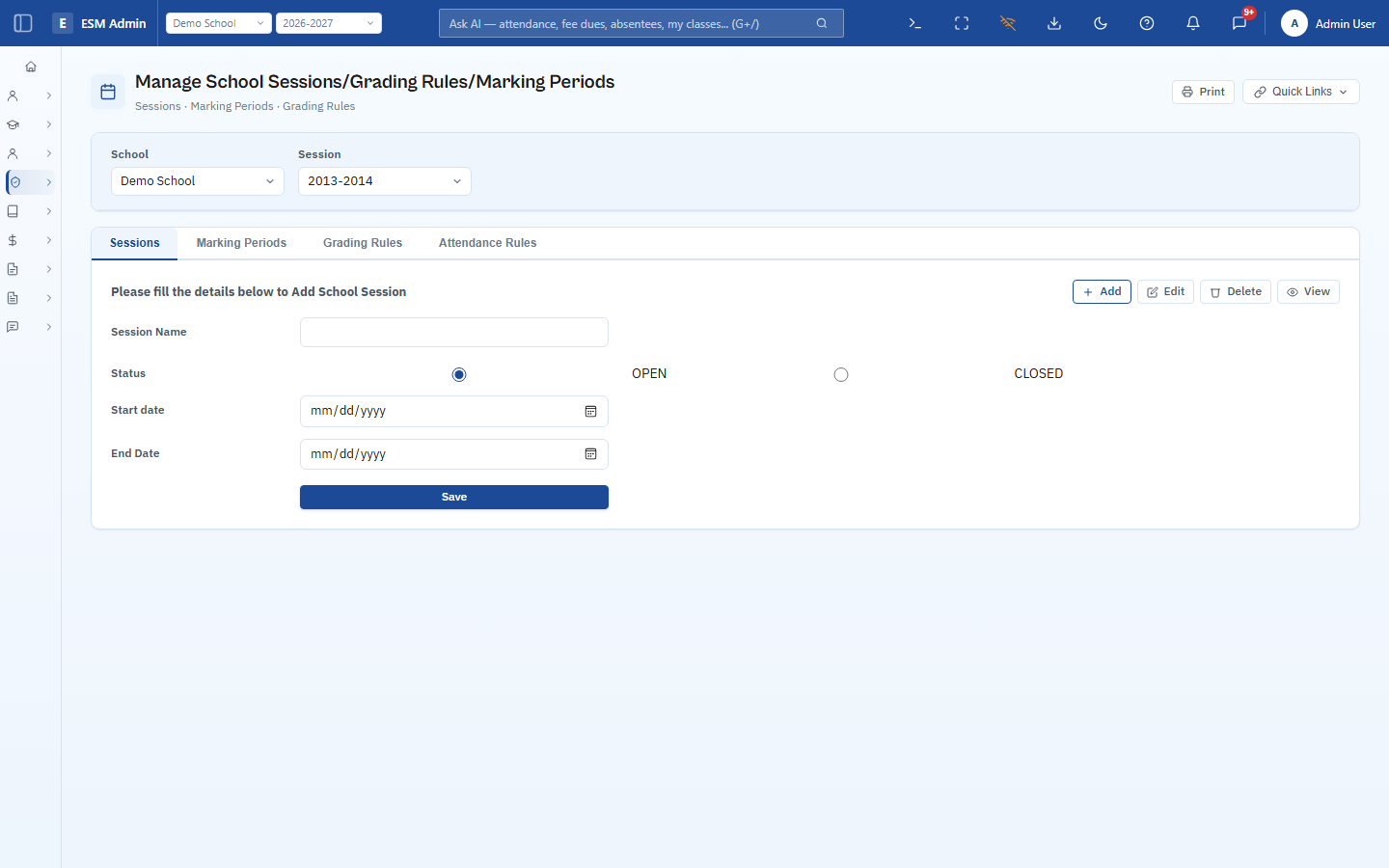
Task: Click the Admin User name text
Action: (x=1346, y=23)
